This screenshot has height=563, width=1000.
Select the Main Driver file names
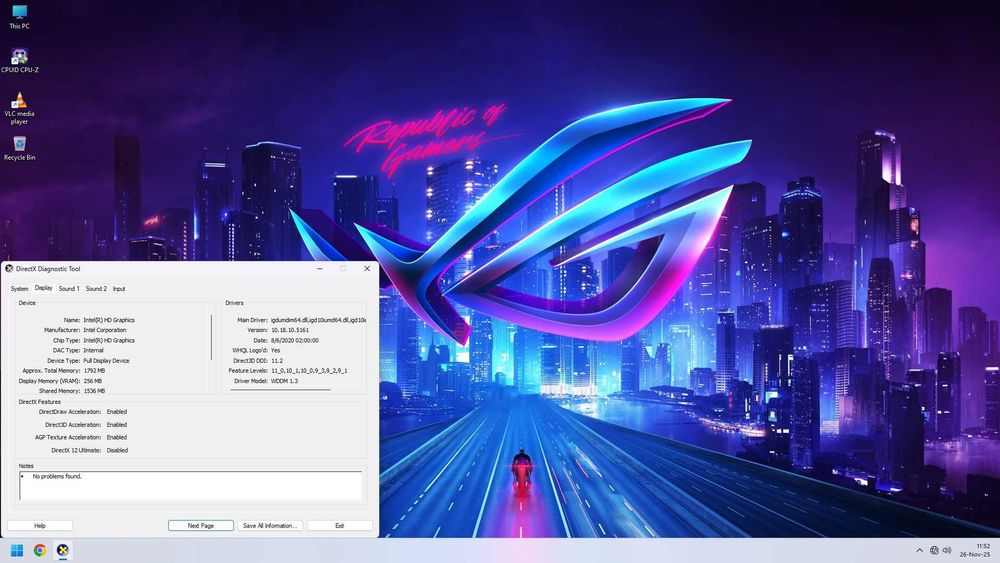tap(318, 320)
